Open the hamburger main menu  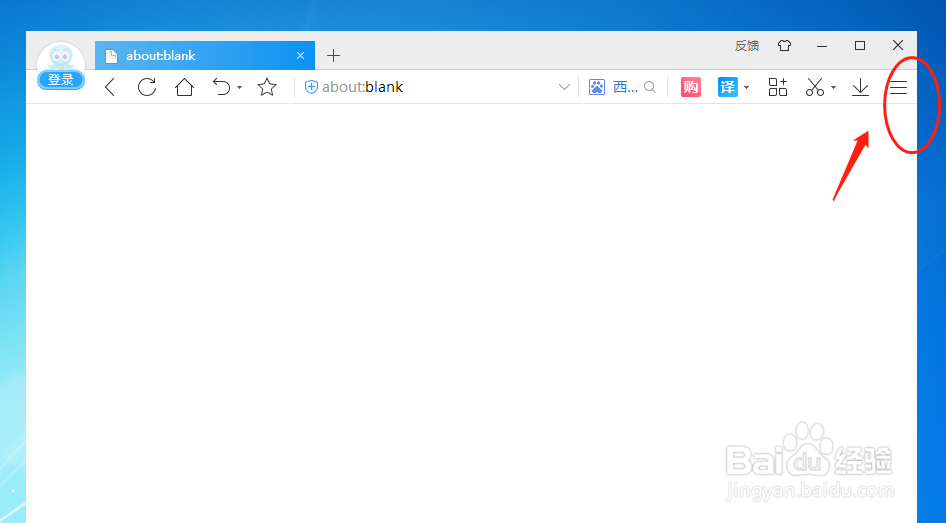pos(898,87)
